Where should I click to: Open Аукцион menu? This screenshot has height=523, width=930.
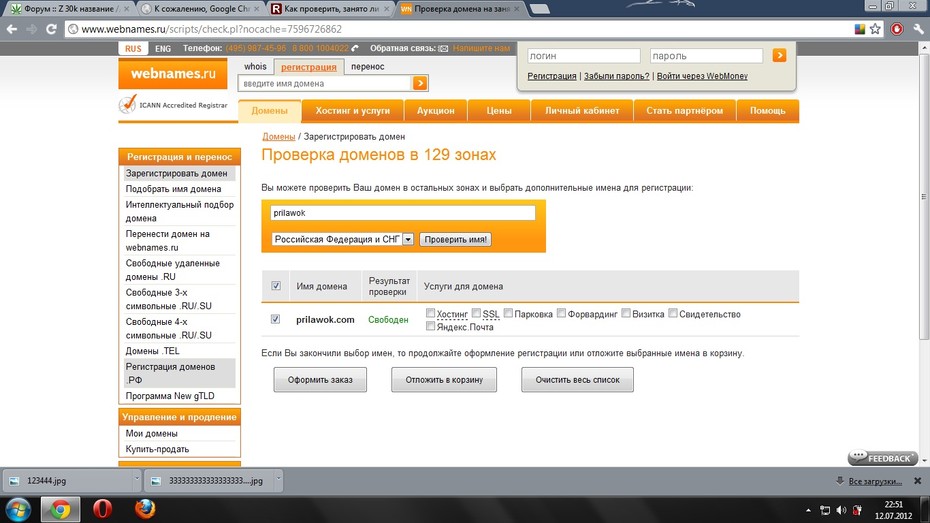click(x=435, y=111)
